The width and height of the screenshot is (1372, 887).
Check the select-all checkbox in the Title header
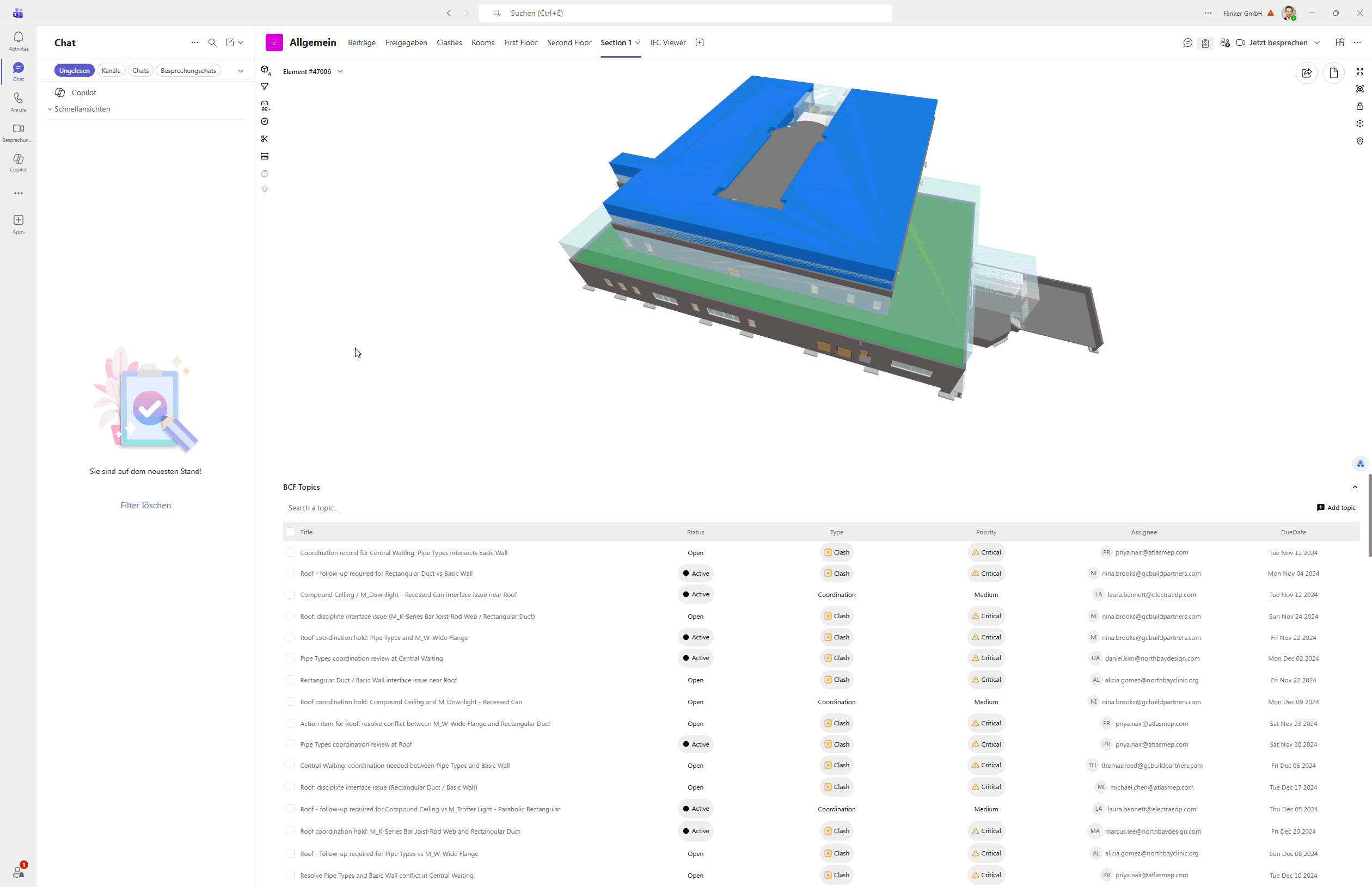290,532
